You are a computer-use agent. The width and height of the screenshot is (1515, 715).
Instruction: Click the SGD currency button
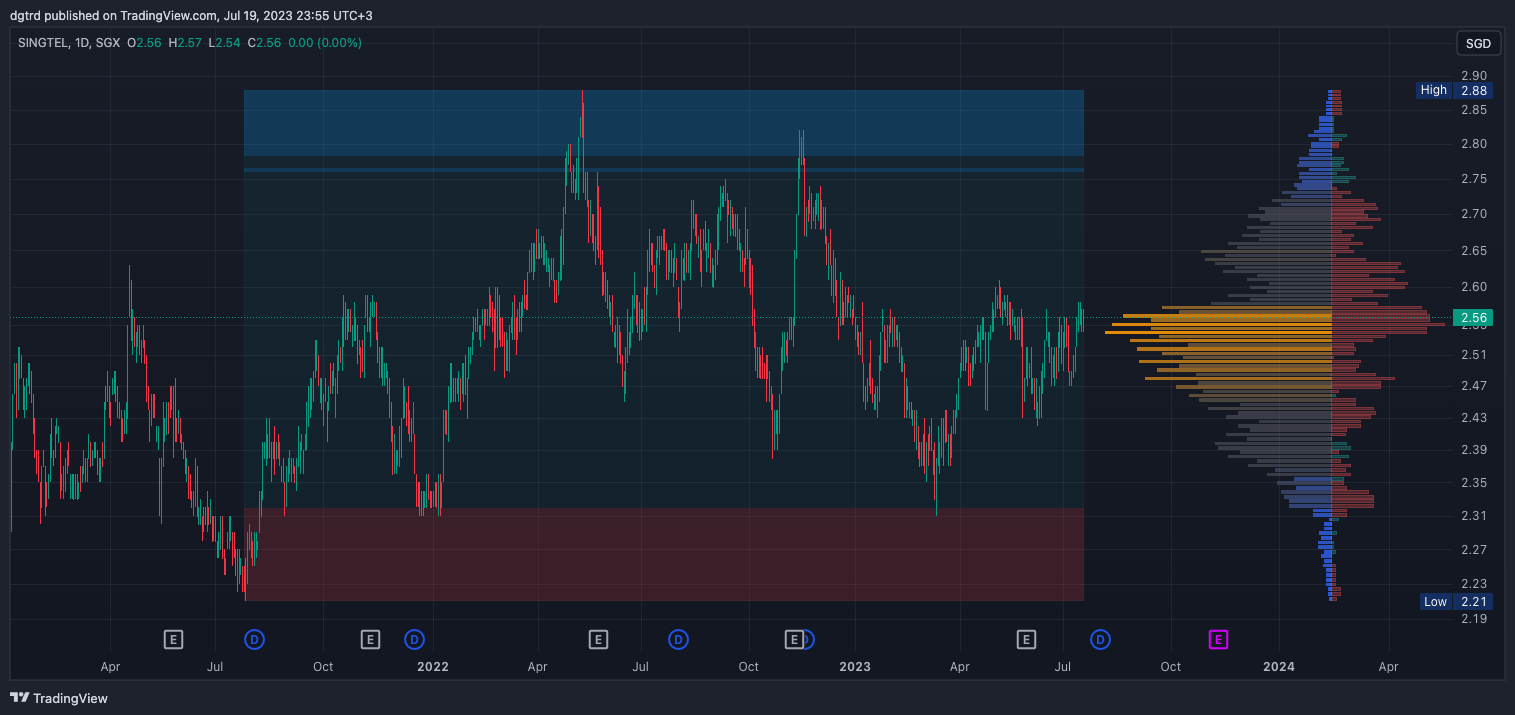click(1478, 43)
